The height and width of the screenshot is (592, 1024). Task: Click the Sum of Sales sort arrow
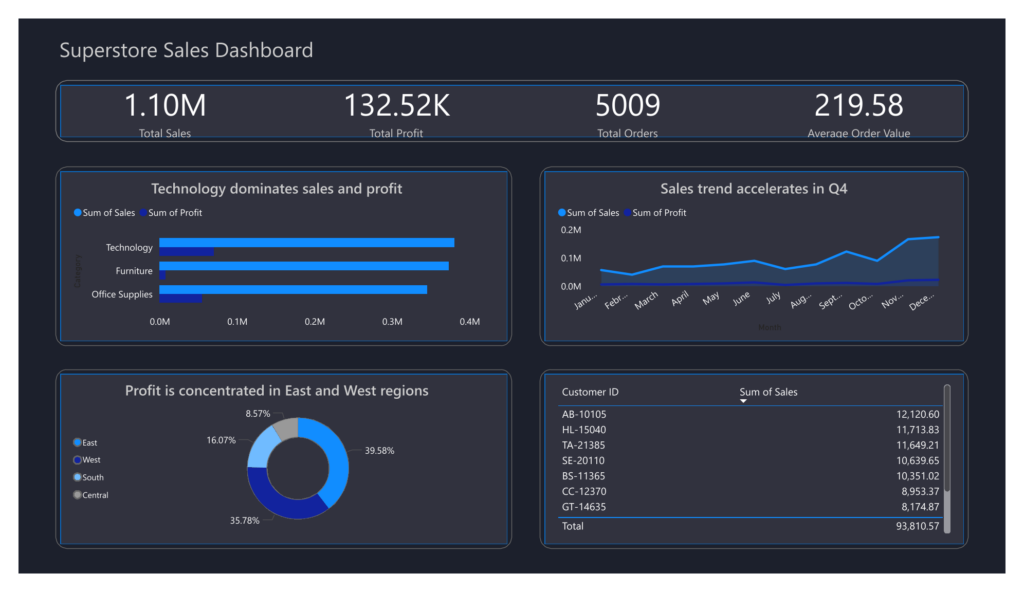(743, 401)
